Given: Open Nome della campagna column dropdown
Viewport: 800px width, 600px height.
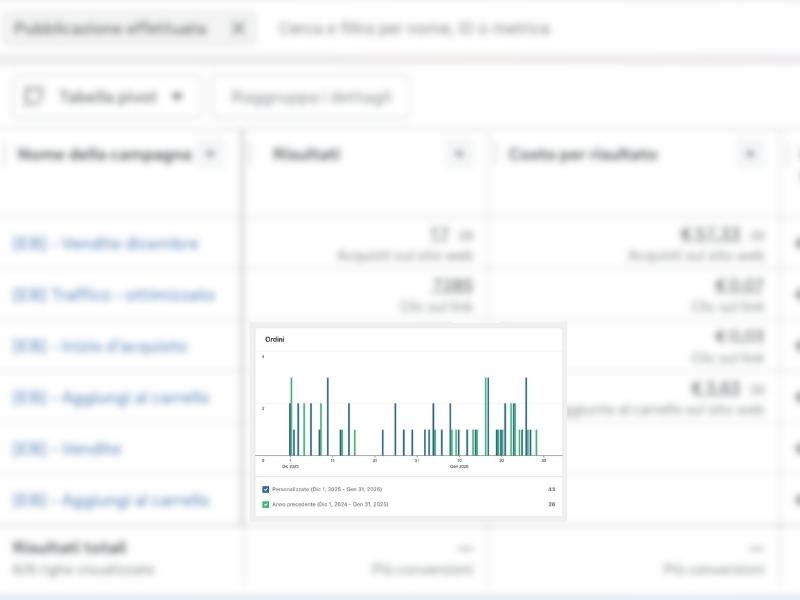Looking at the screenshot, I should (210, 155).
